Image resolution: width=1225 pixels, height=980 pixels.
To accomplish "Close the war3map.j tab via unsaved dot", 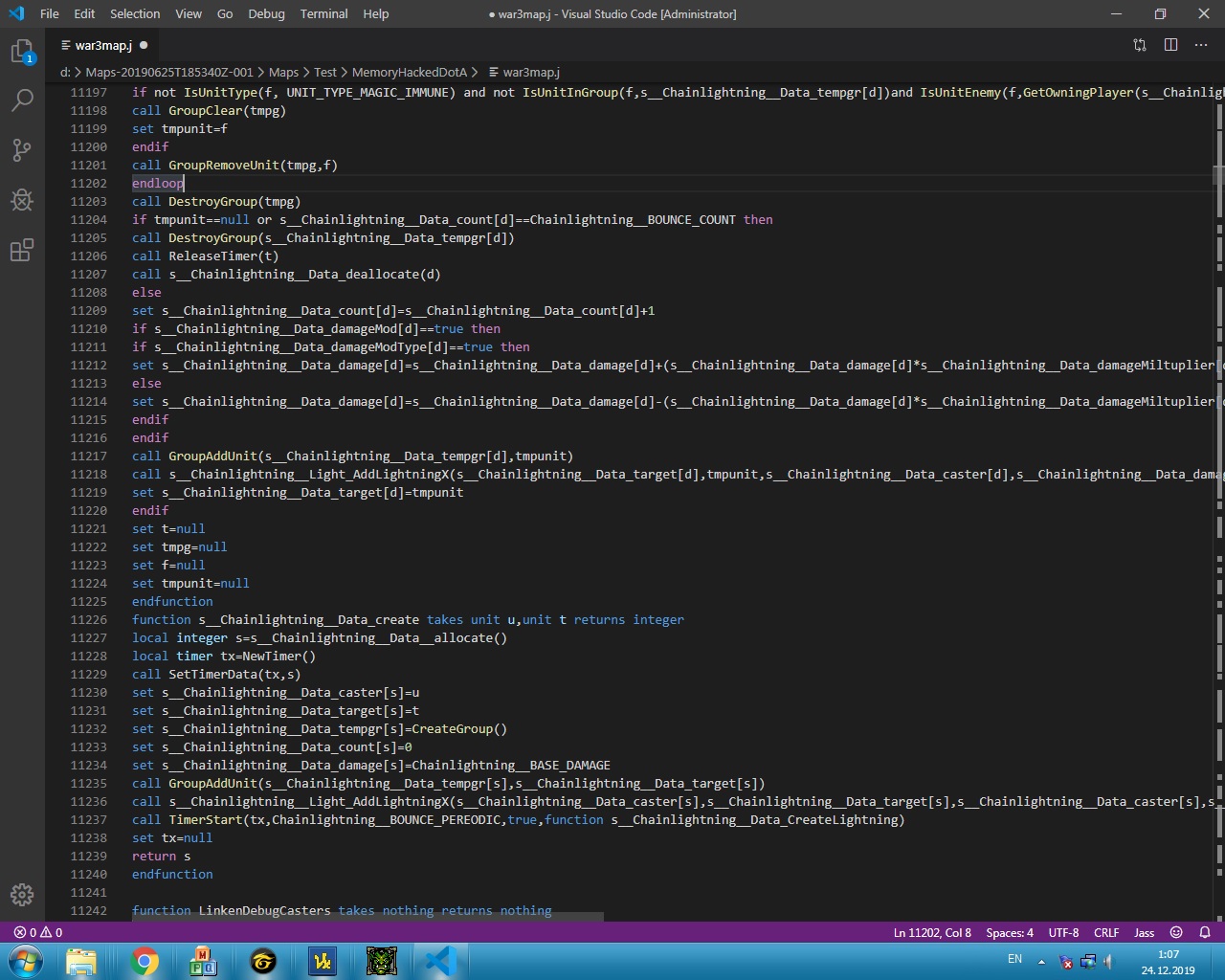I will [144, 45].
